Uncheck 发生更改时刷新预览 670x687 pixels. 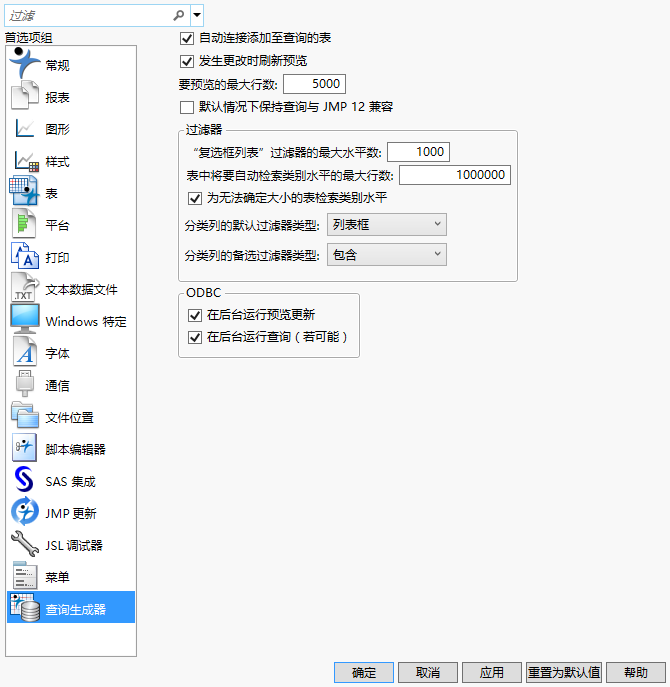187,61
